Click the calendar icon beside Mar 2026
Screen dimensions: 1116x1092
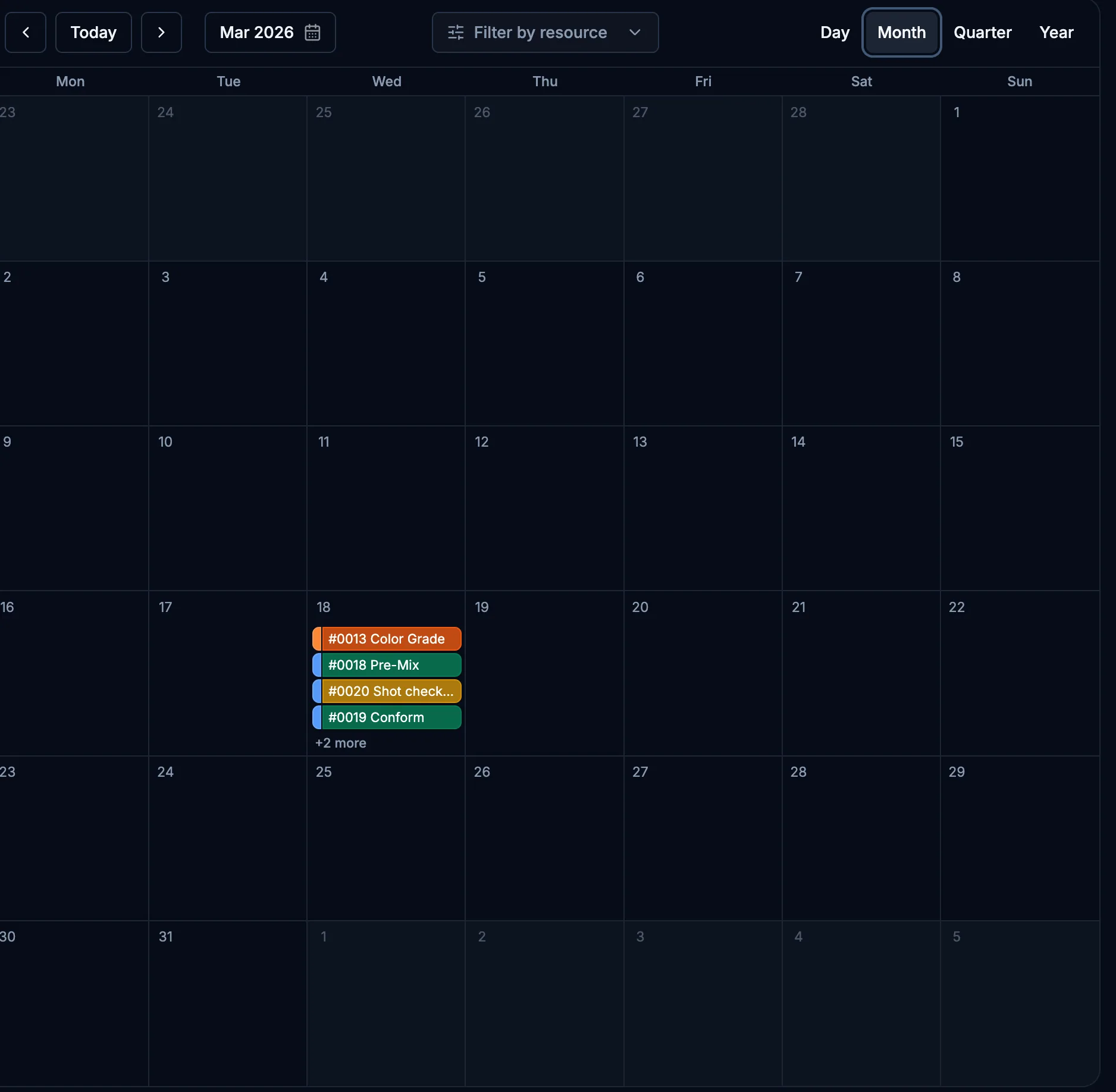(312, 32)
